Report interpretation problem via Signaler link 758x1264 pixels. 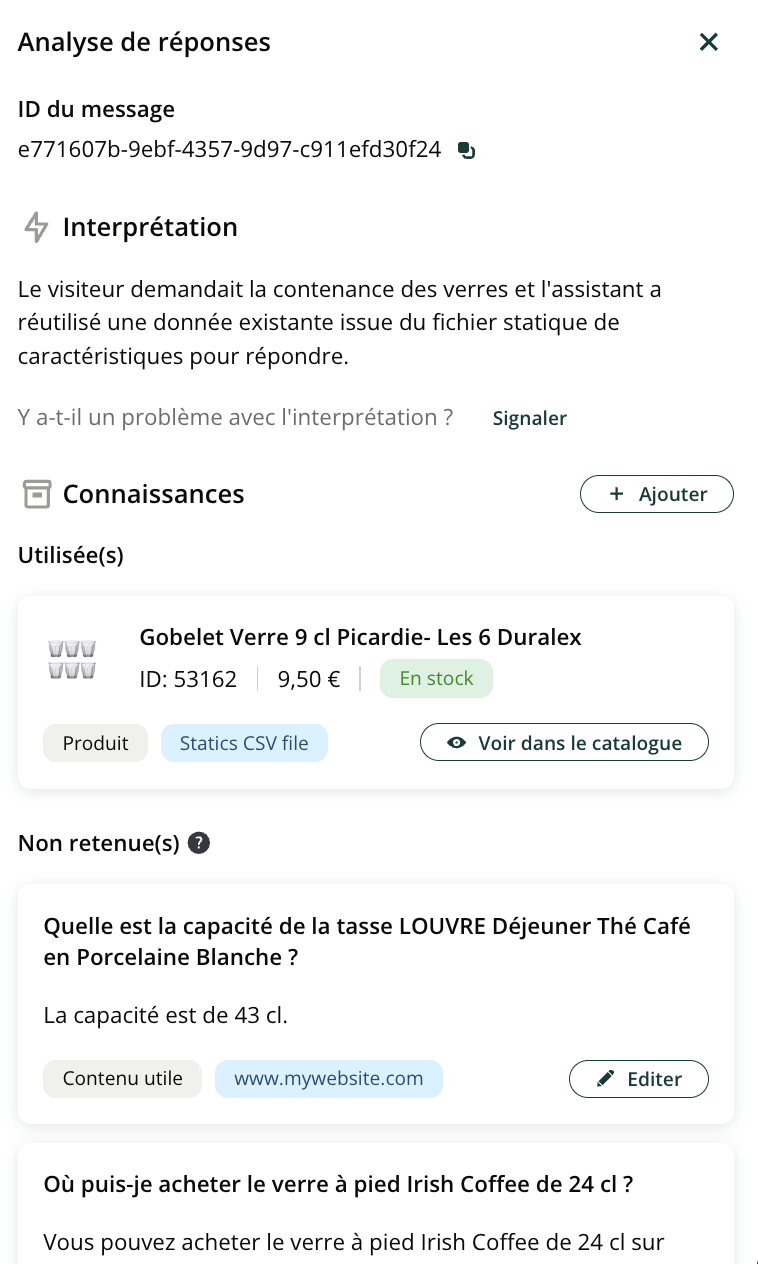point(530,418)
